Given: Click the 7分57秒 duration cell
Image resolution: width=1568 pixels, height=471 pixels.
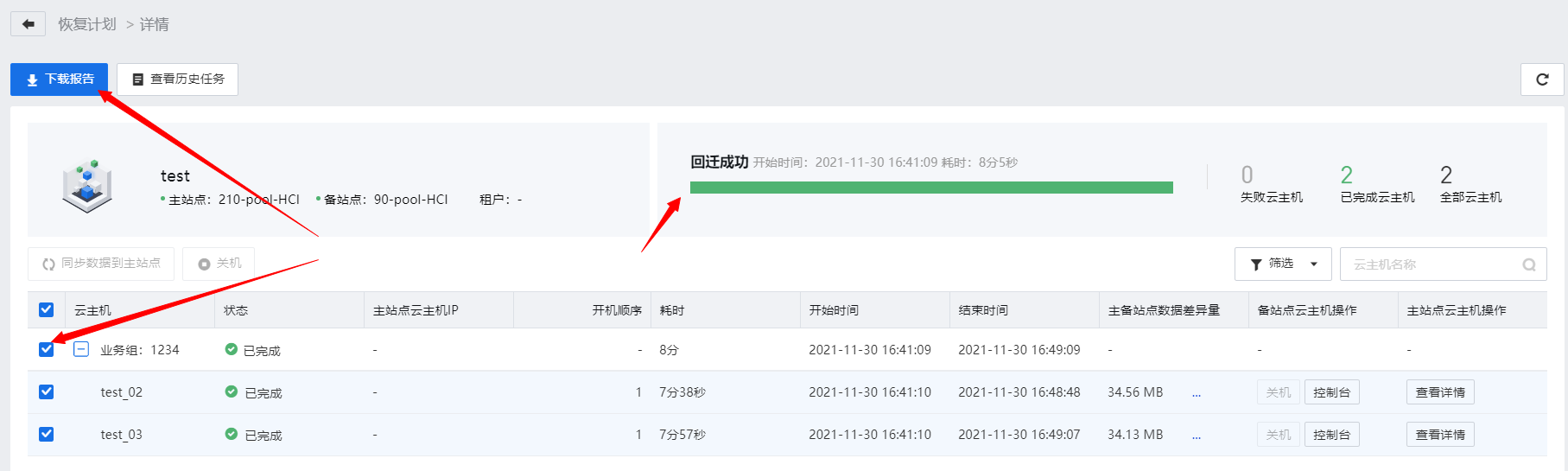Looking at the screenshot, I should tap(682, 435).
